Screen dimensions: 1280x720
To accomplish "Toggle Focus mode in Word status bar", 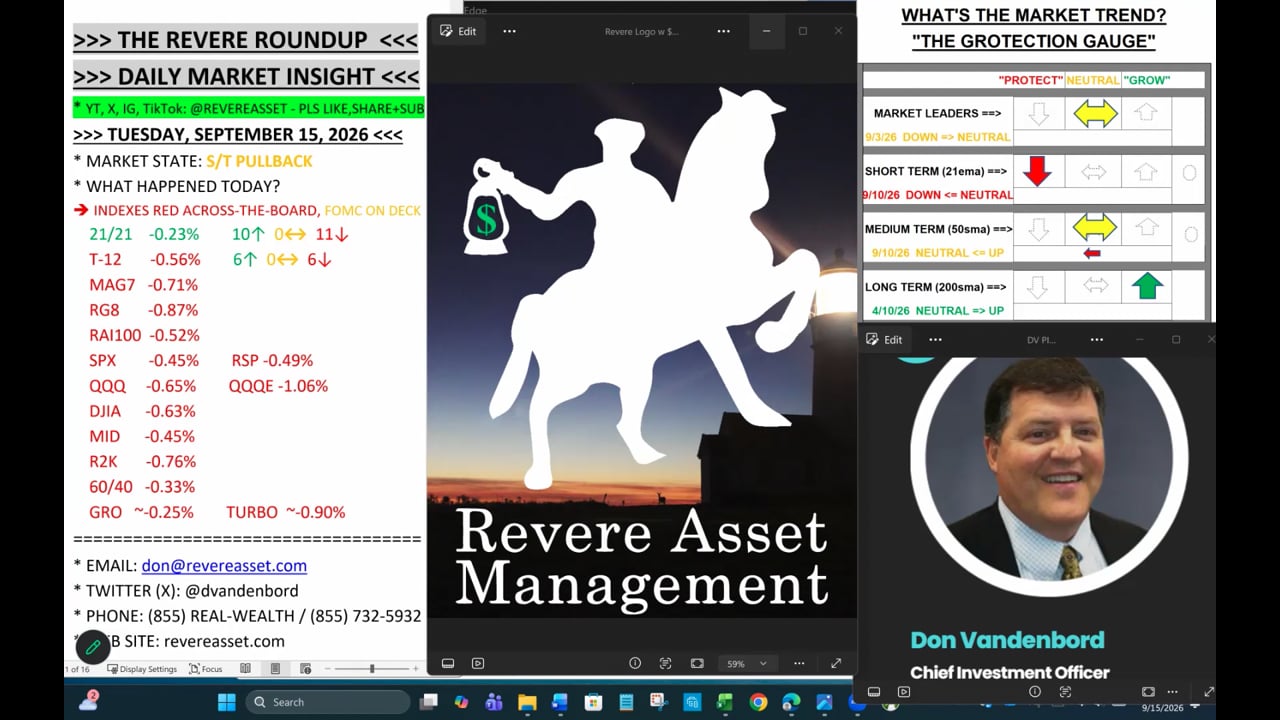I will tap(206, 669).
